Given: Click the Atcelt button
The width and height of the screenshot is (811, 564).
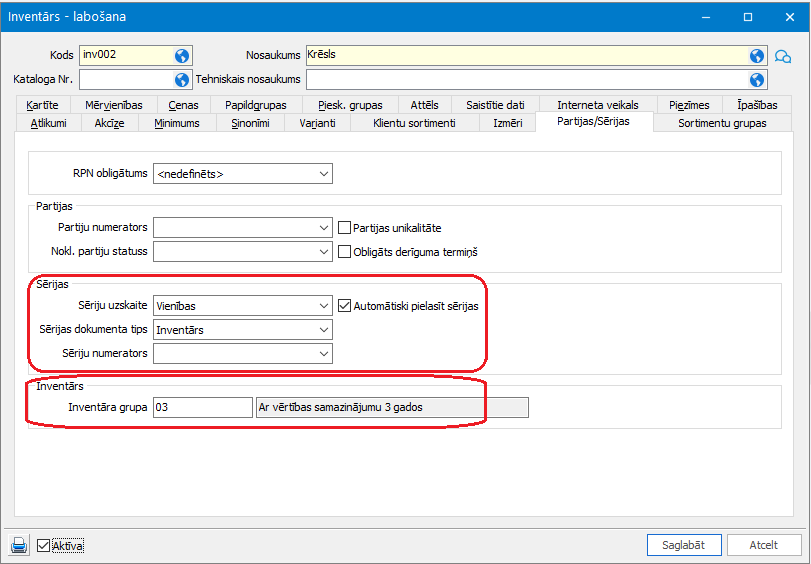Looking at the screenshot, I should (x=763, y=545).
